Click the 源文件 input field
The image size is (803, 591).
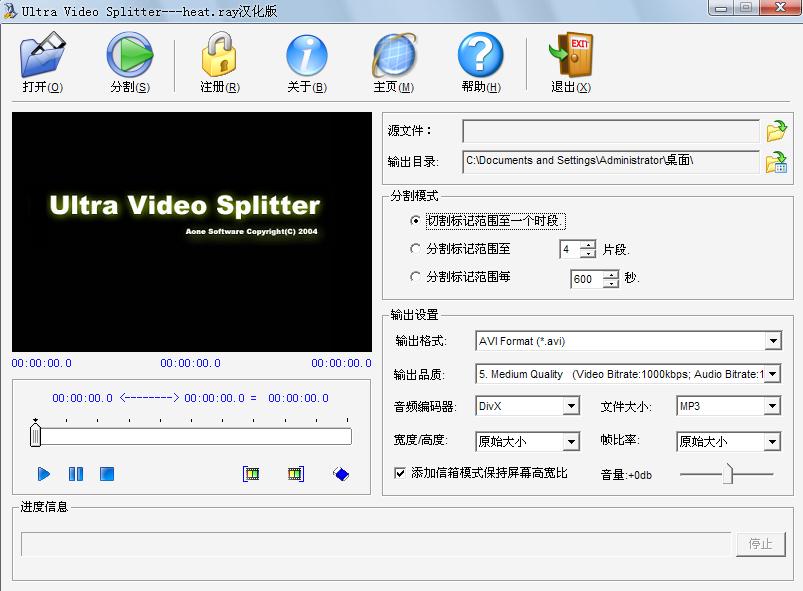[x=610, y=131]
